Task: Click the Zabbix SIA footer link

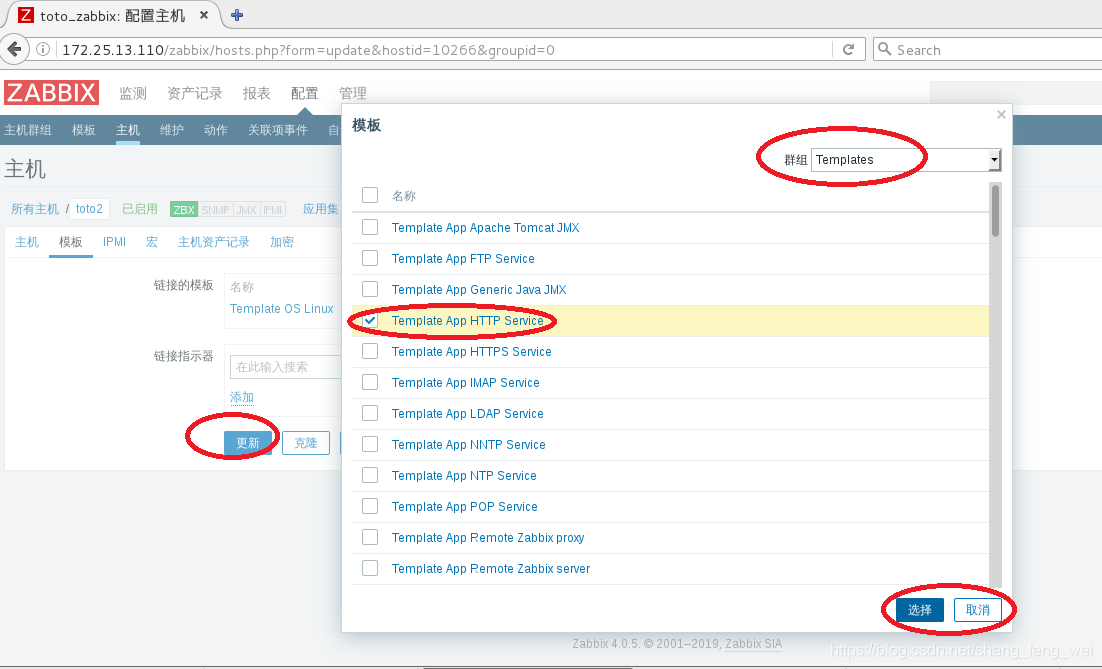Action: coord(753,643)
